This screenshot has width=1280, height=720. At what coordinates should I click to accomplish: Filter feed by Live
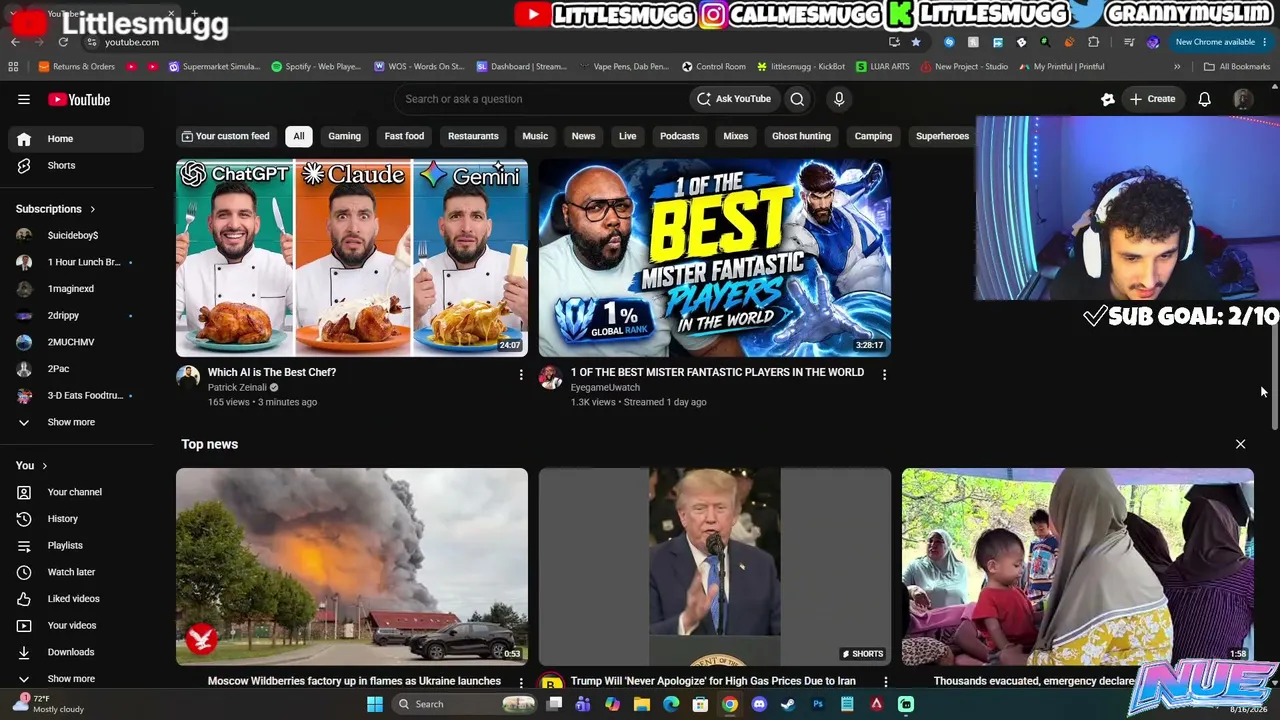click(x=627, y=136)
